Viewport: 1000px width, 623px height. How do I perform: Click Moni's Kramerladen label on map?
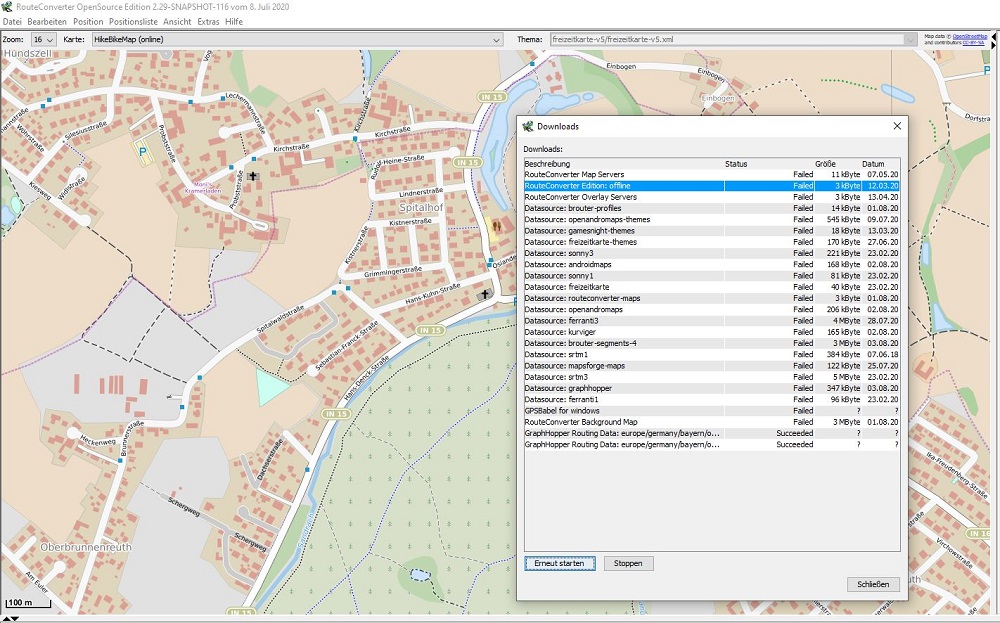pos(203,187)
